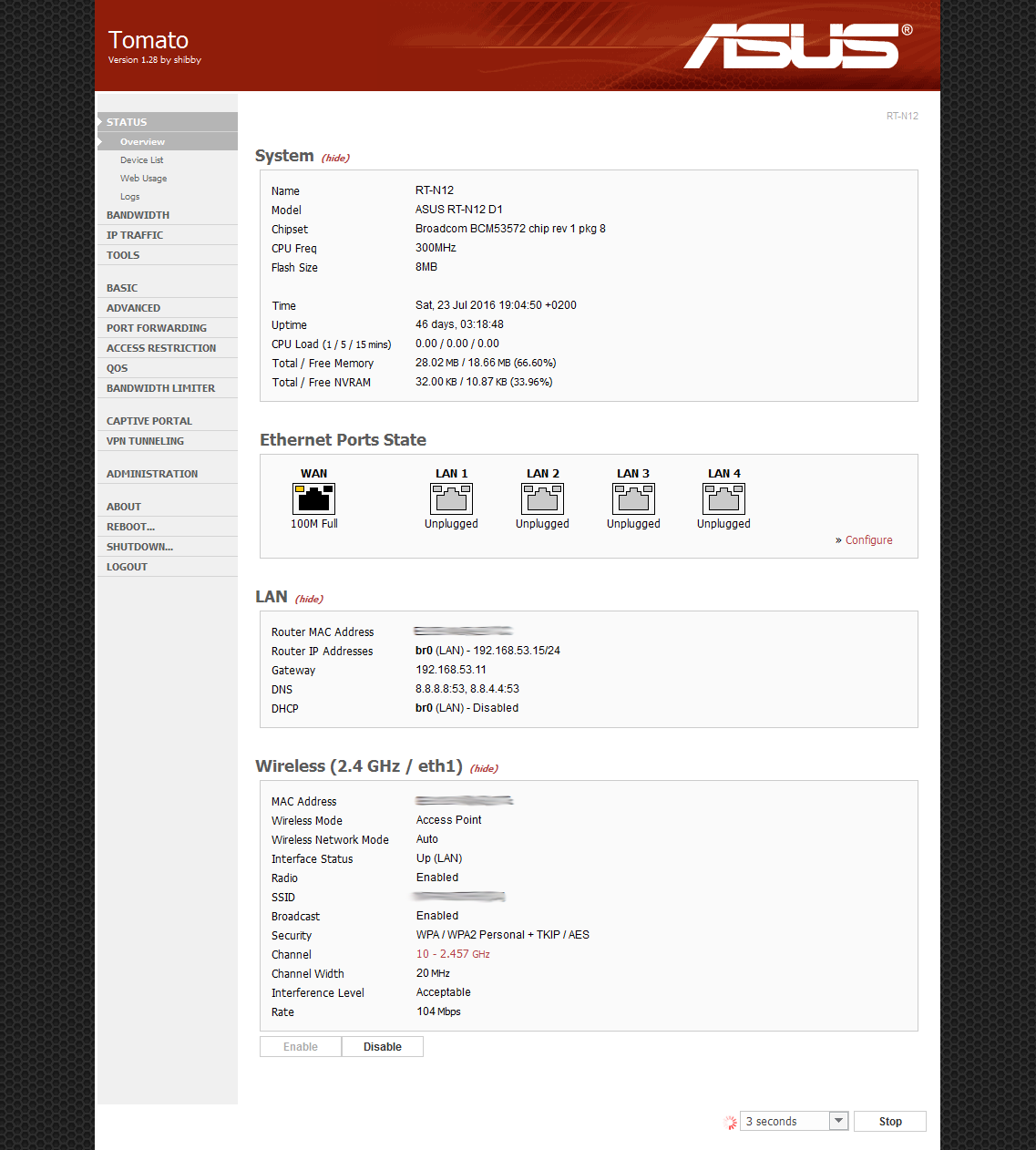Click Shutdown in sidebar
The width and height of the screenshot is (1036, 1150).
(168, 547)
